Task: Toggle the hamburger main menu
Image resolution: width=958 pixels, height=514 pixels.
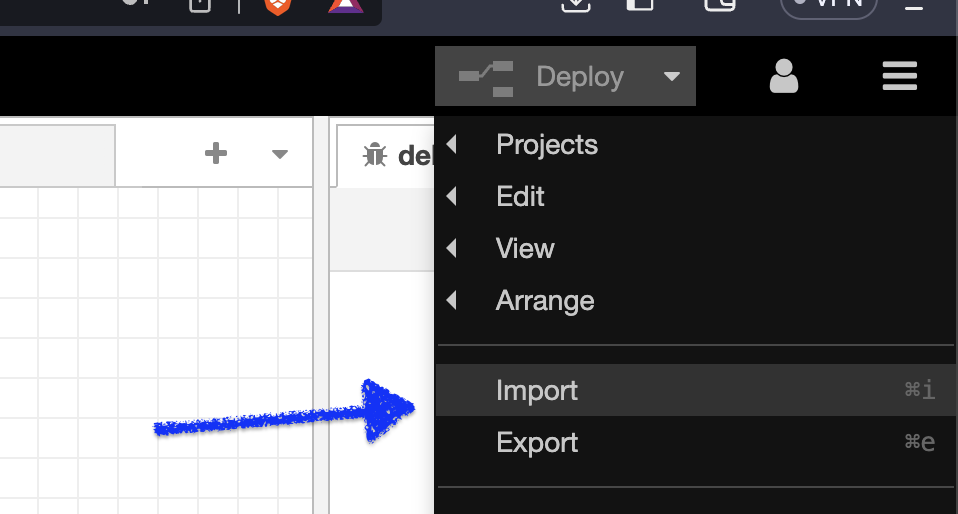Action: [x=899, y=77]
